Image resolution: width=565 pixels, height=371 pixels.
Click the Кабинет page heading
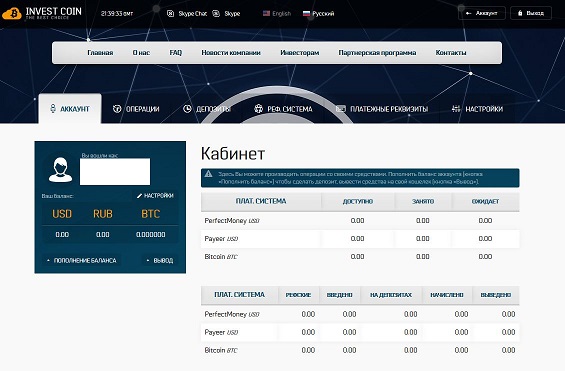(x=233, y=154)
